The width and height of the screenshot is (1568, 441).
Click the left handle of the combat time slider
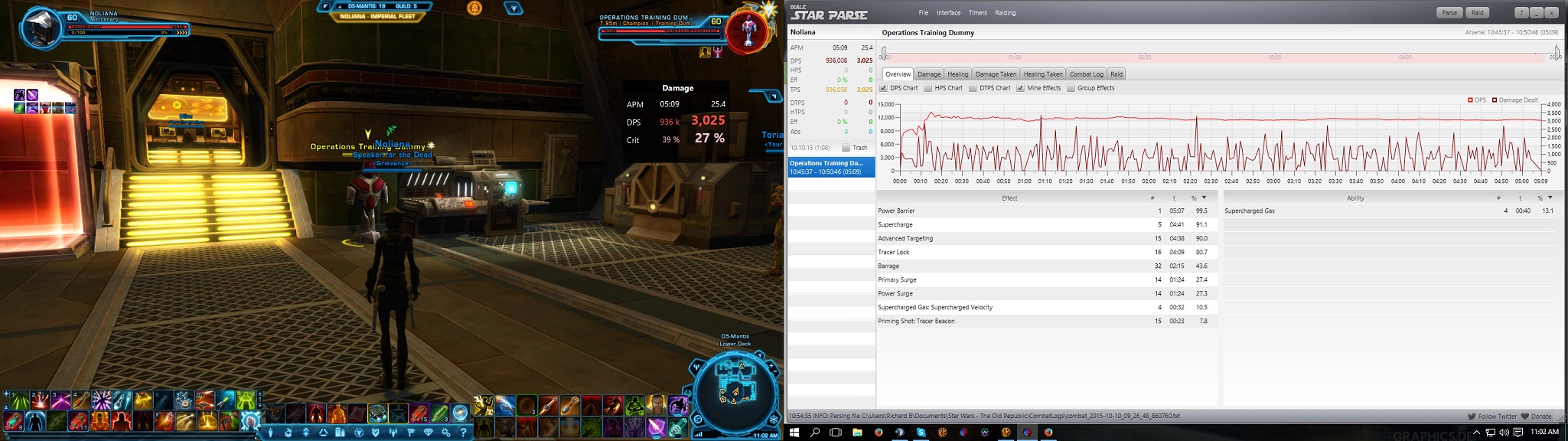[883, 53]
